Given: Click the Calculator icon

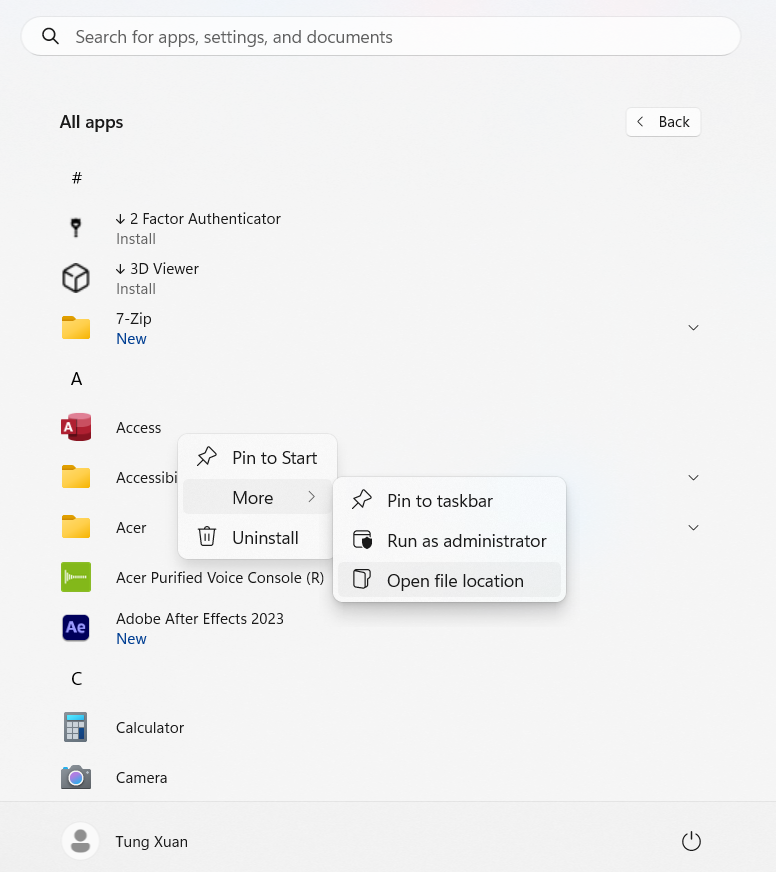Looking at the screenshot, I should click(76, 727).
